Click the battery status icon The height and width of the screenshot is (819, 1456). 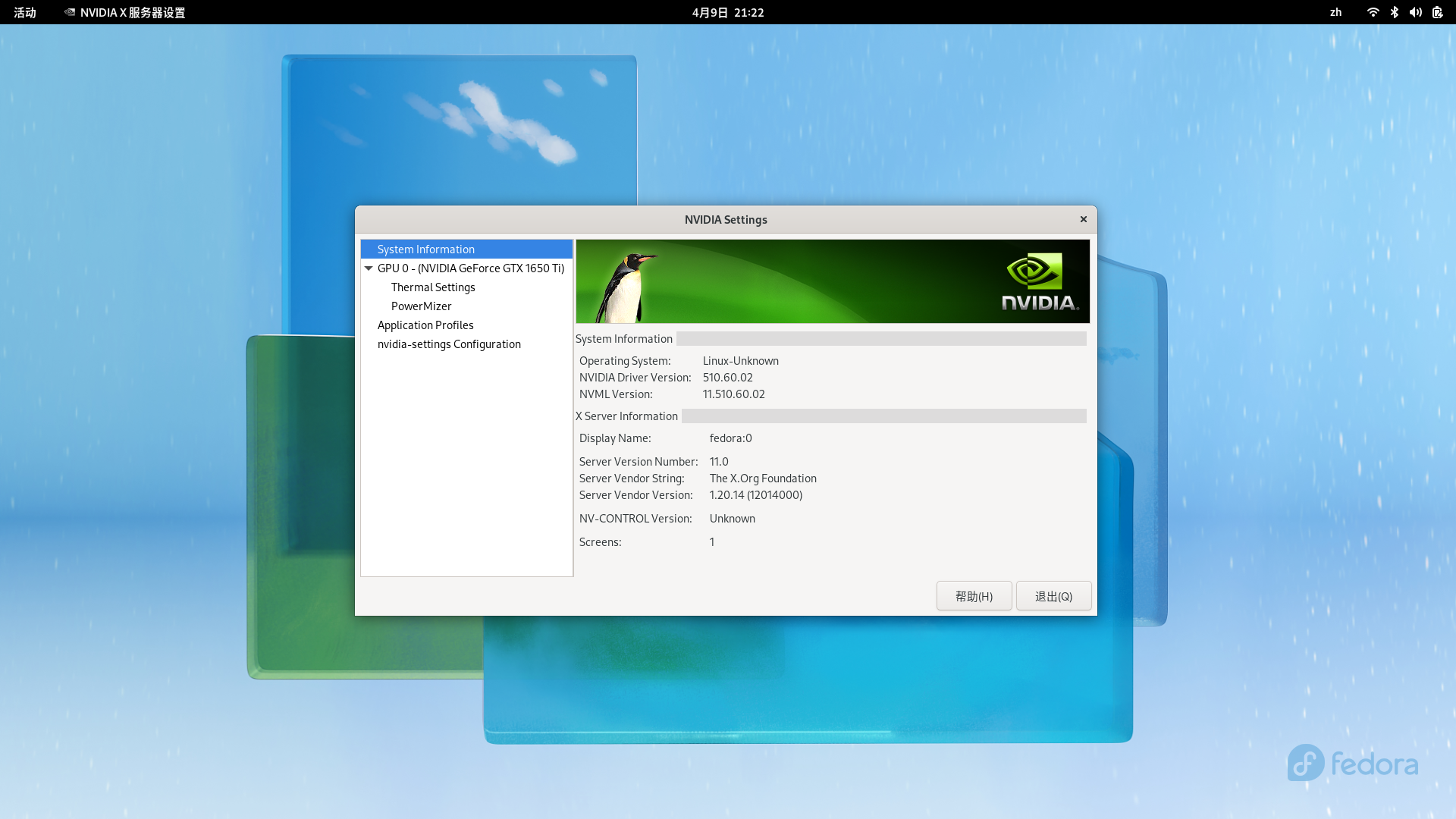tap(1437, 12)
